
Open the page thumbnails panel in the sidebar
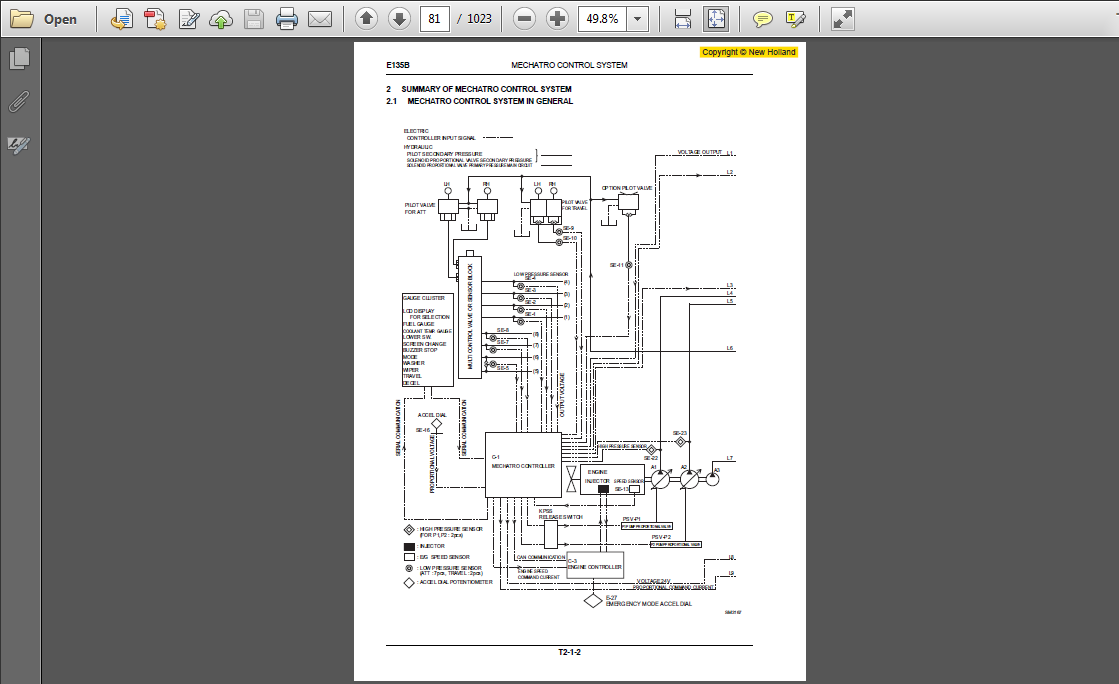[19, 59]
